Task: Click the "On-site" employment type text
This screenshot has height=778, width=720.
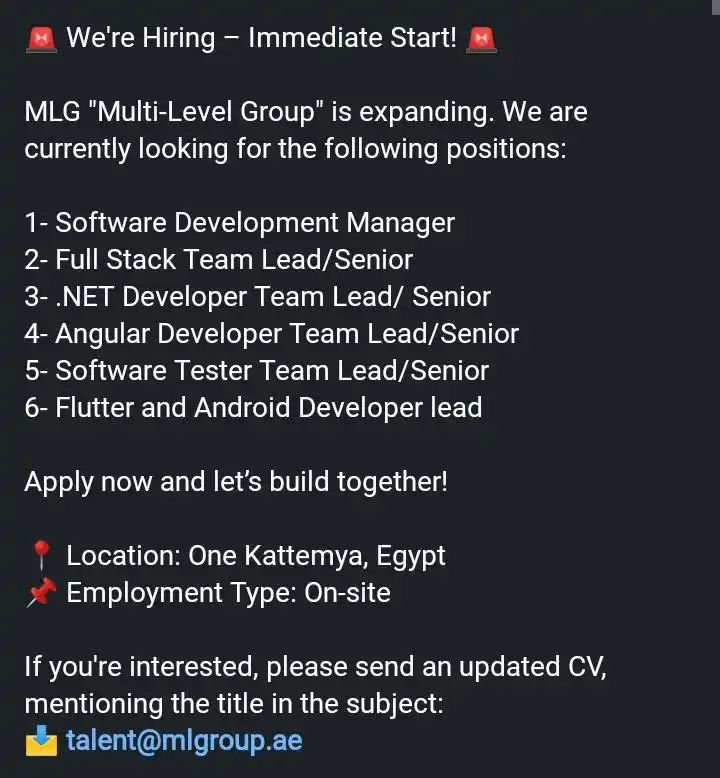Action: (347, 593)
